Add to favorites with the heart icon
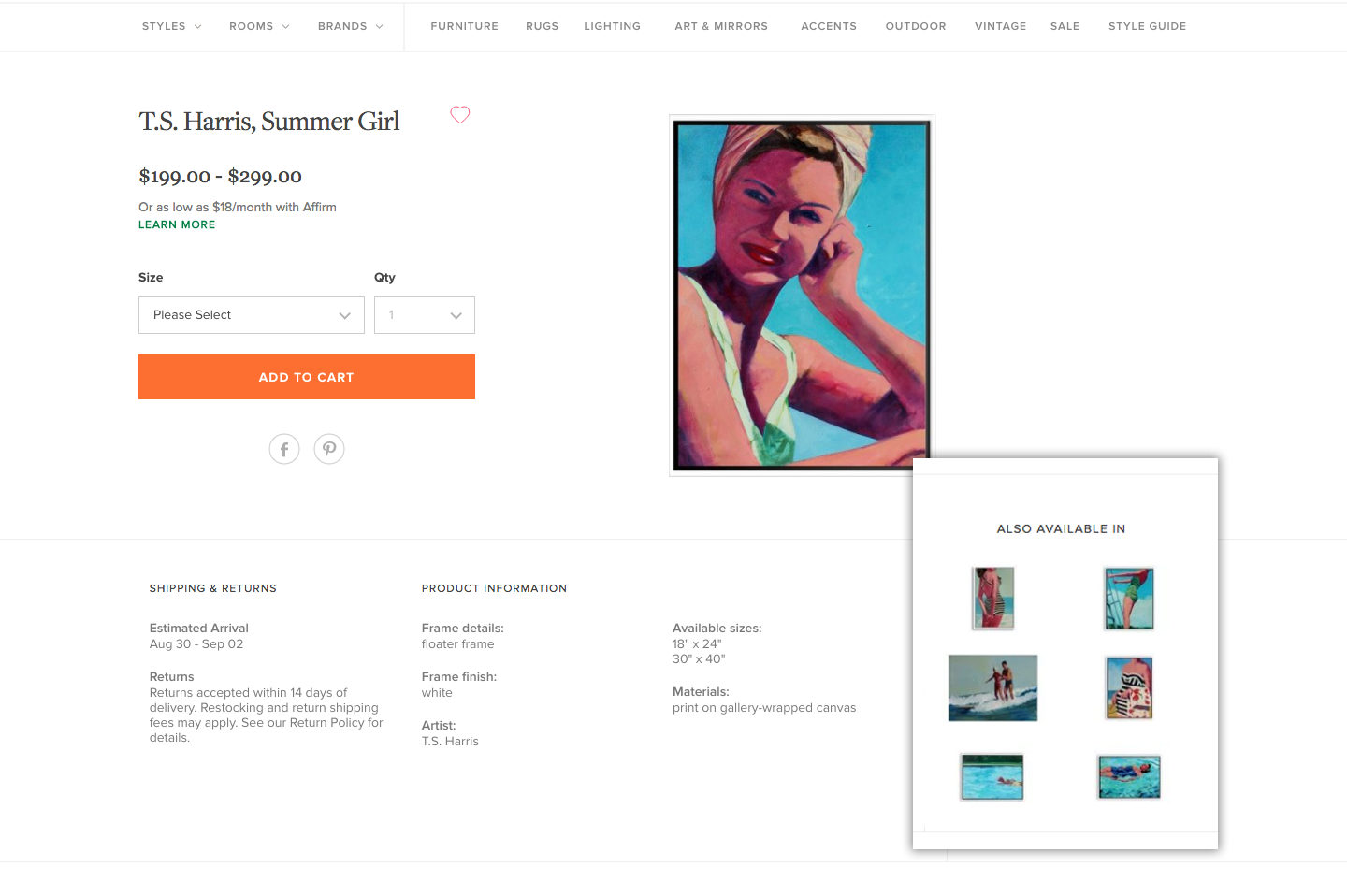 coord(460,115)
